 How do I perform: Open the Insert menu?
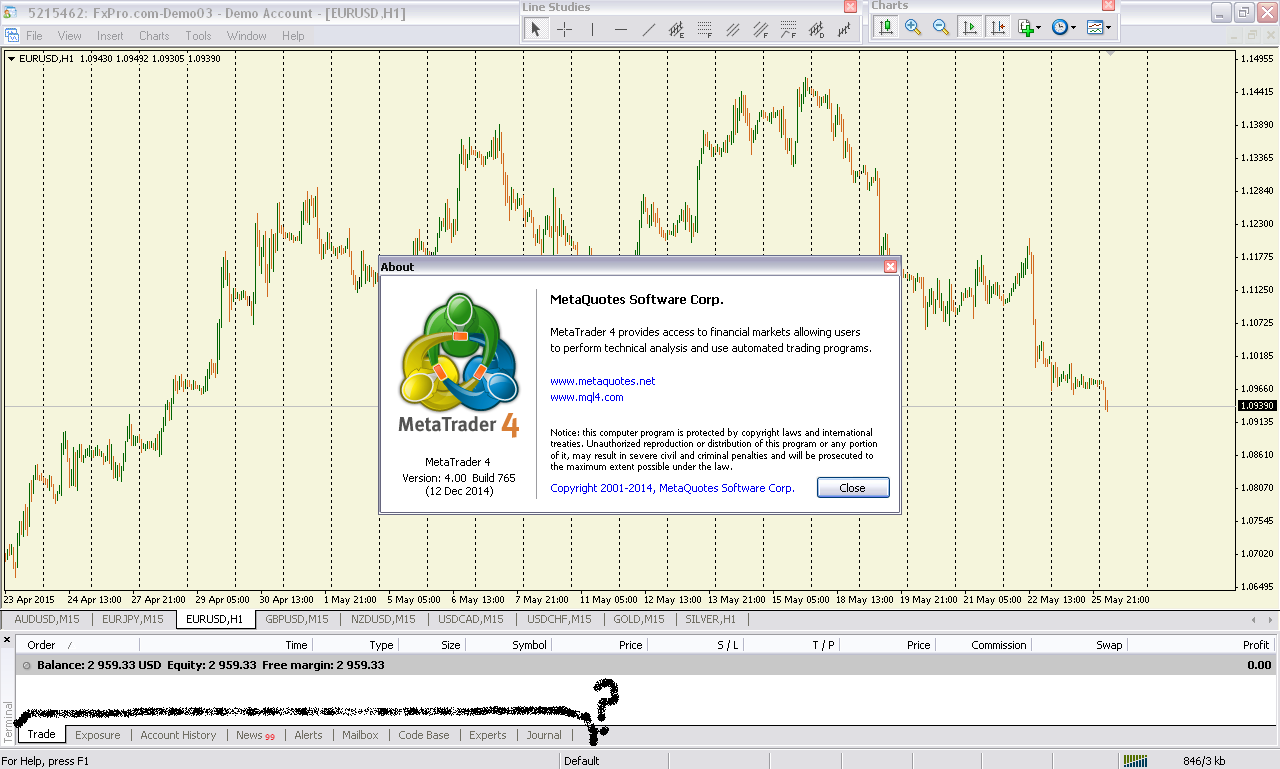coord(110,36)
